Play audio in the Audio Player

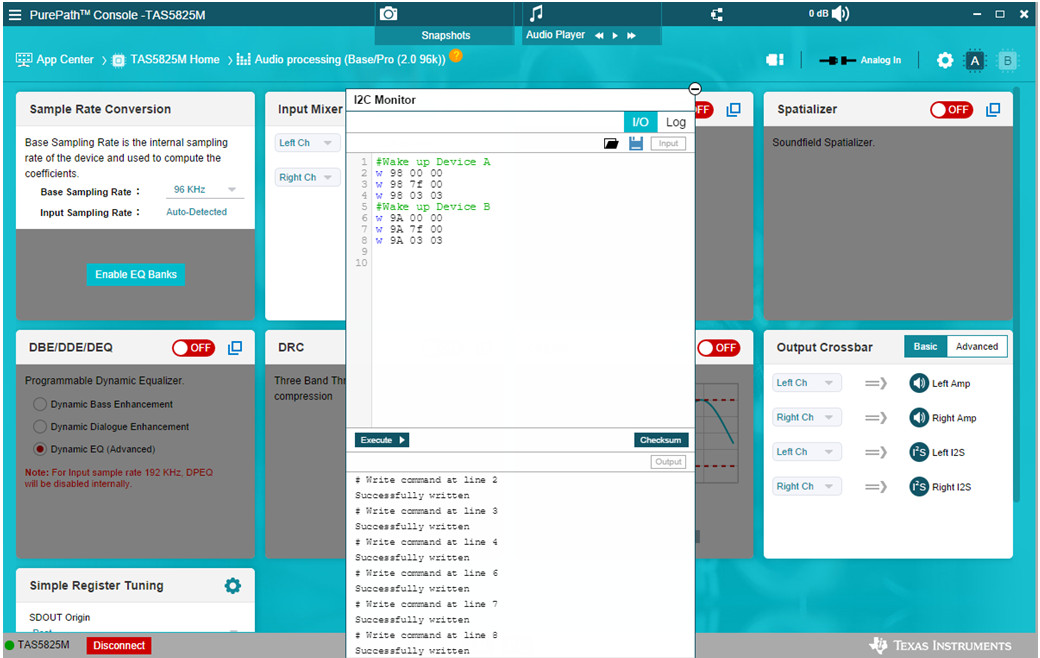615,36
